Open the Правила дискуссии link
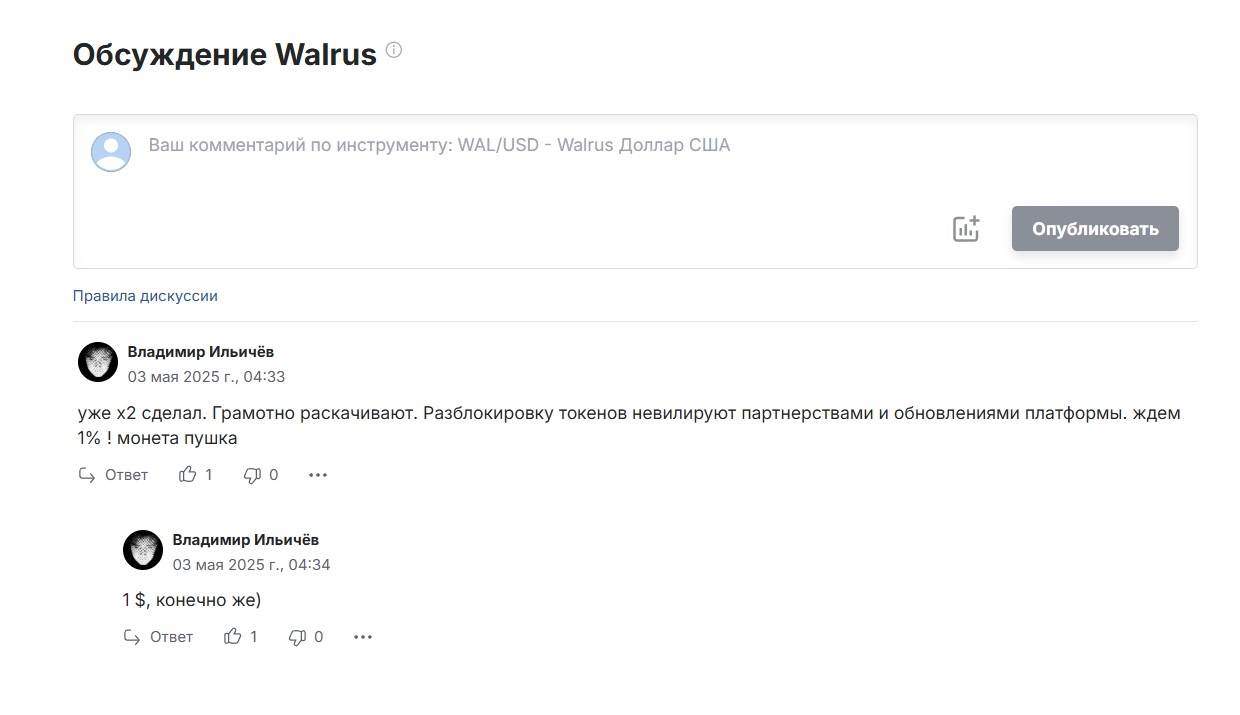Viewport: 1240px width, 715px height. coord(144,295)
